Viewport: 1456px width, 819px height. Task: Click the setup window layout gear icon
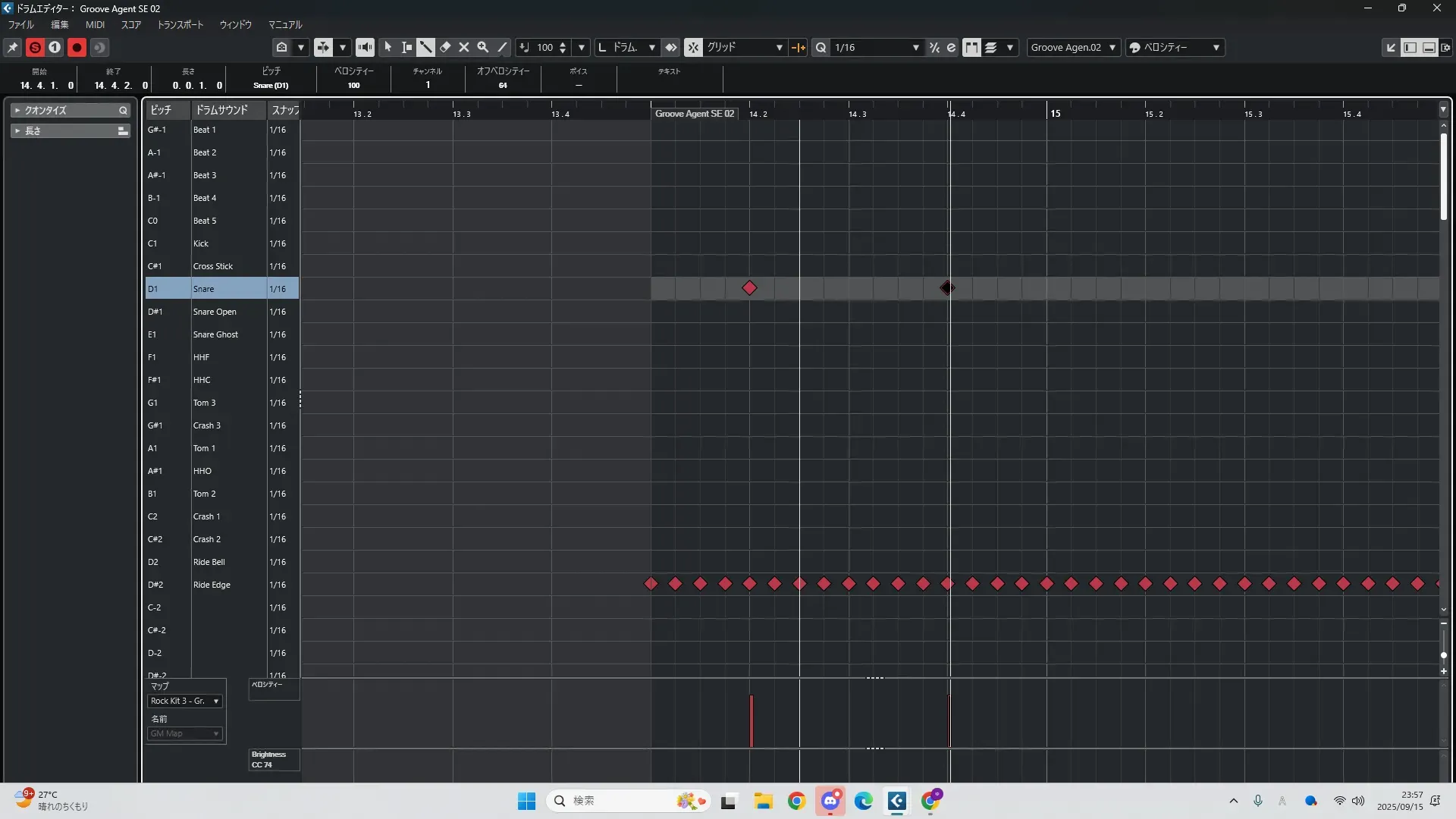(1445, 47)
